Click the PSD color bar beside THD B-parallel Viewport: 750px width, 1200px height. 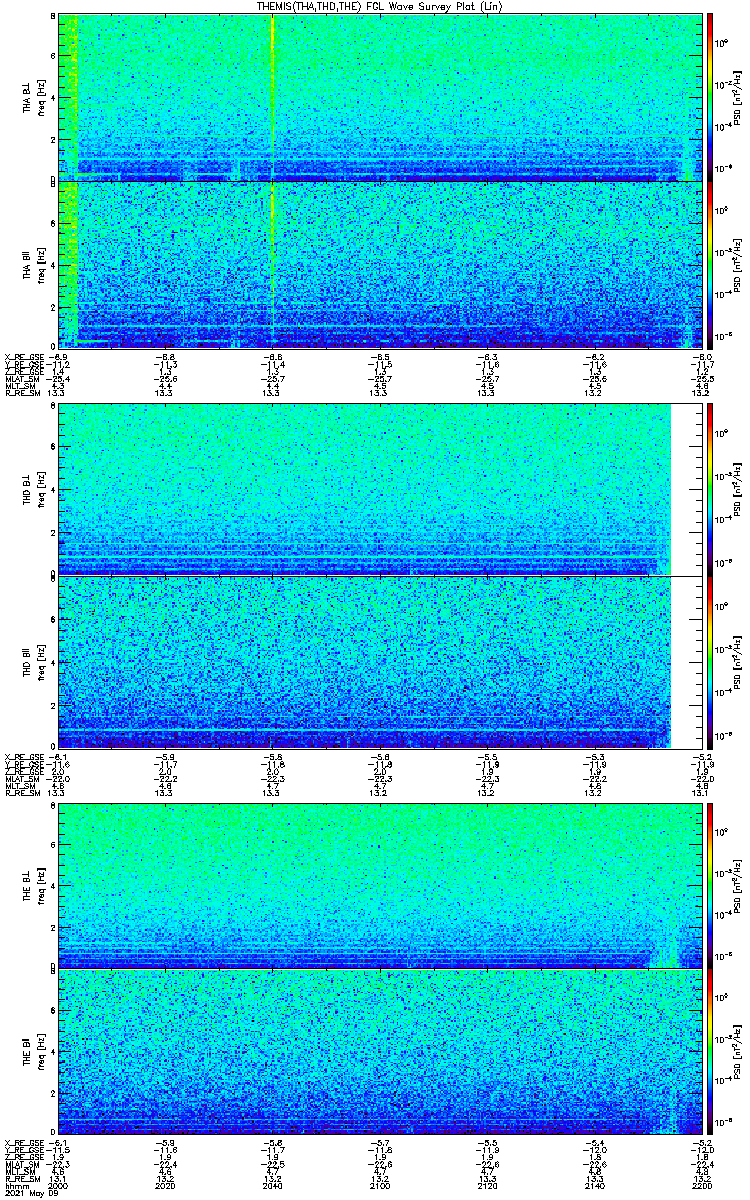711,662
